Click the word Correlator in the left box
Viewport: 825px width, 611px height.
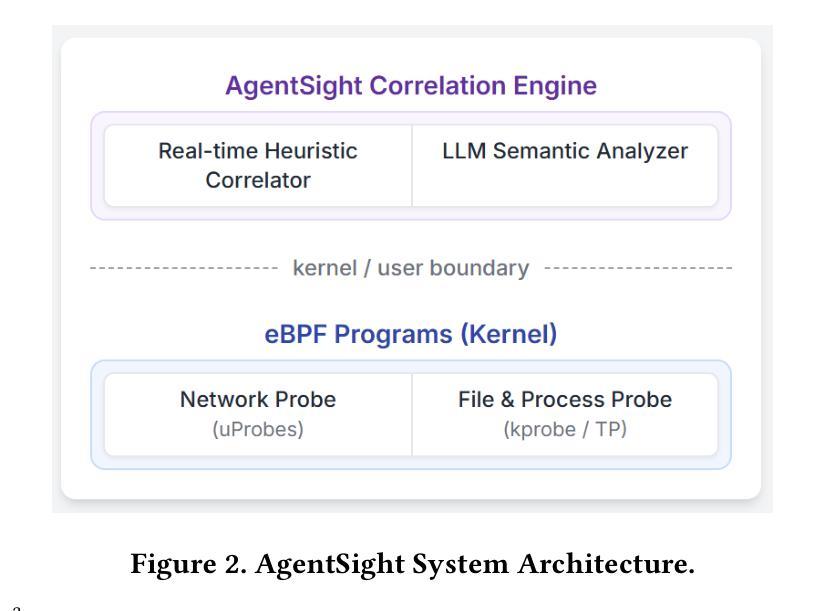click(258, 181)
